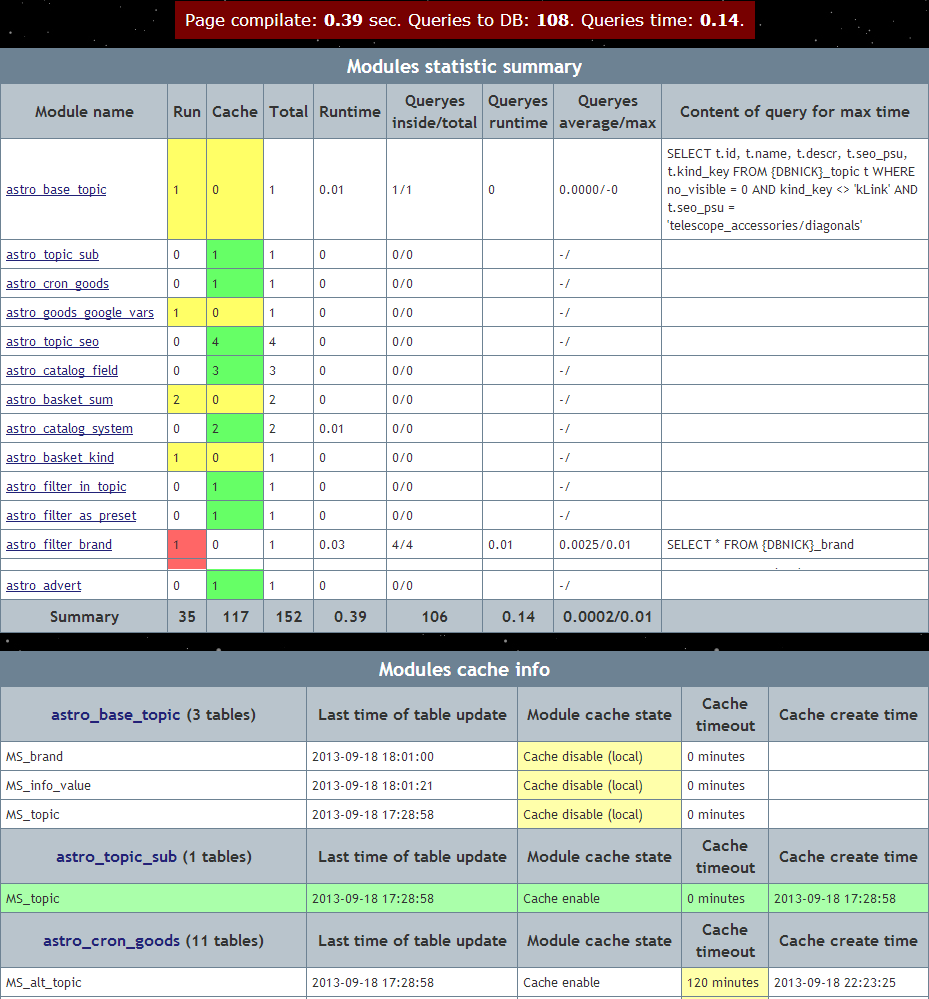Click cache create time 2013-09-18 22:23:25
This screenshot has height=999, width=929.
[x=835, y=982]
